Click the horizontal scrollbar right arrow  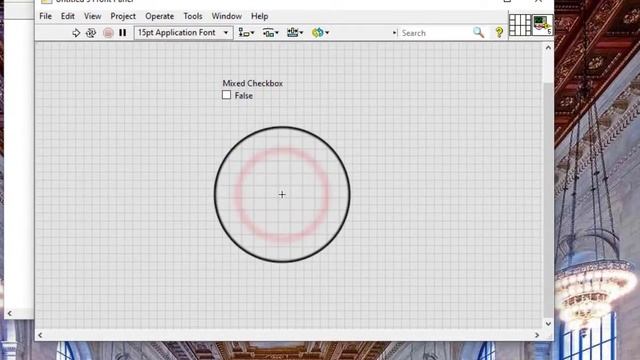tap(537, 335)
